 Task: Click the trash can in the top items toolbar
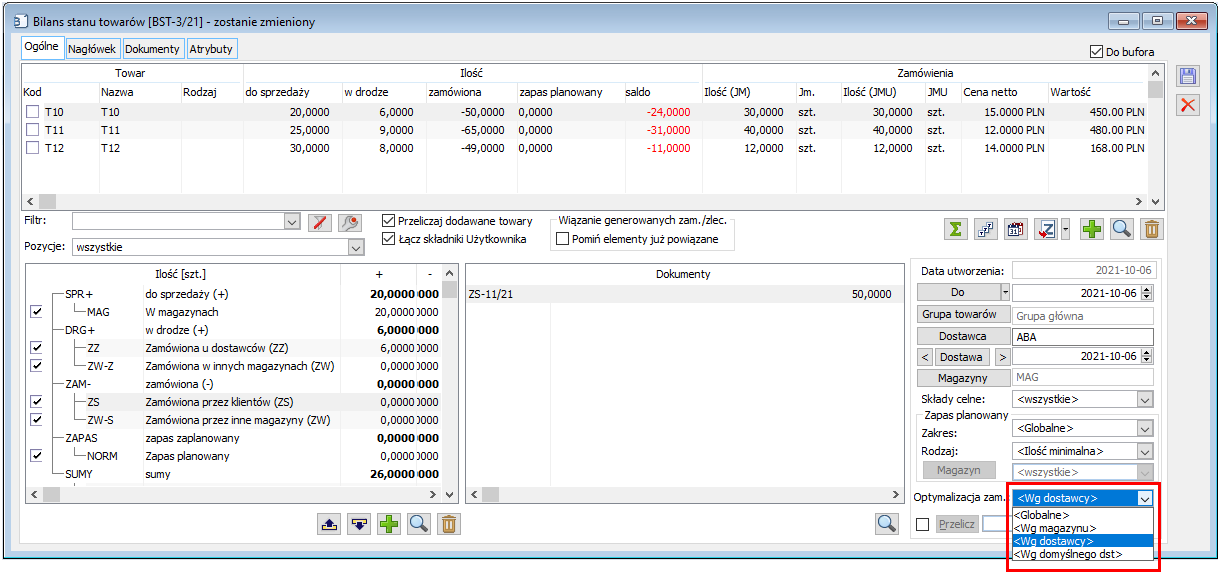pos(1152,229)
